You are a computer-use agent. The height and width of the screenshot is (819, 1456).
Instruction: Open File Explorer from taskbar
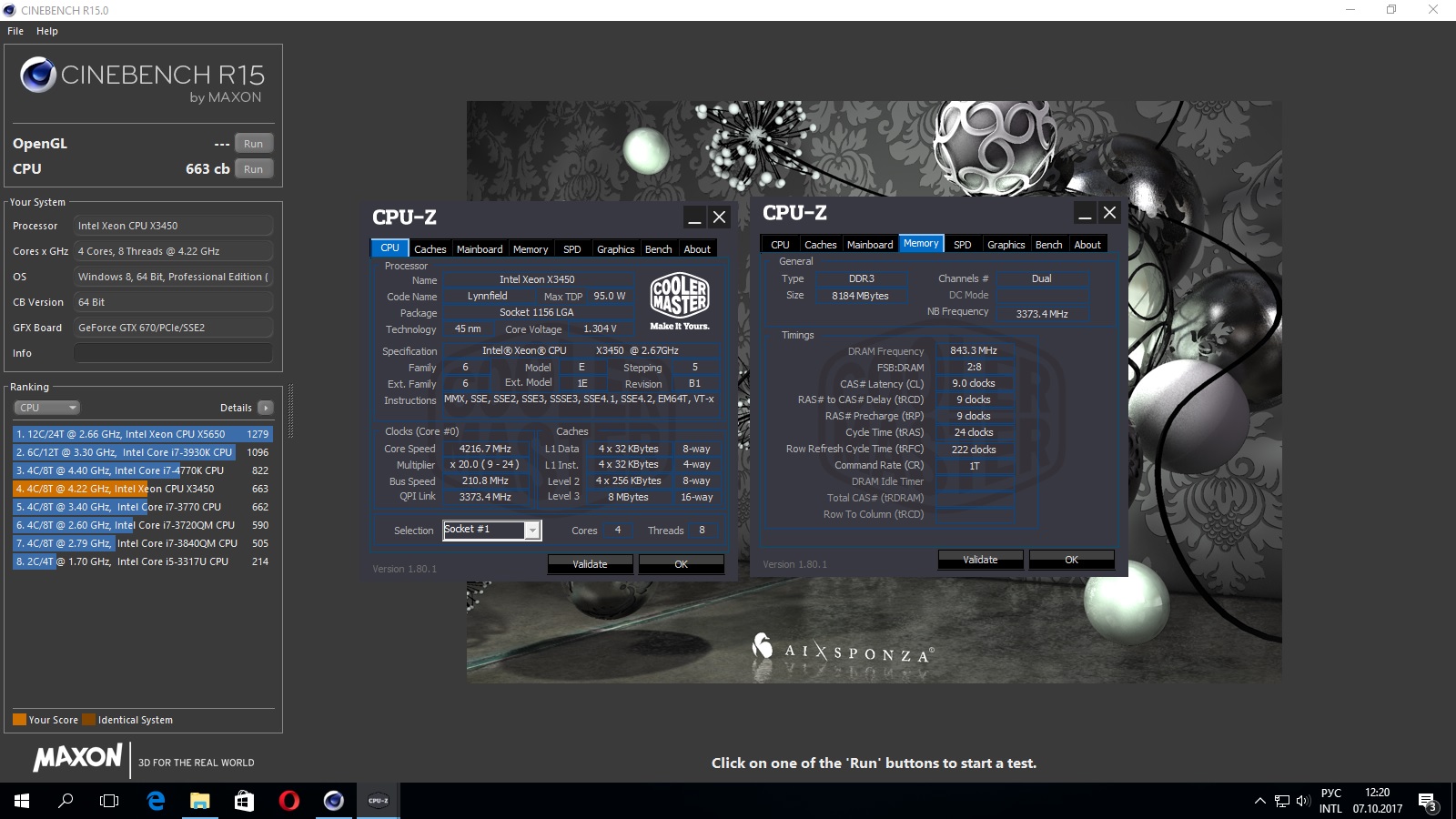coord(199,801)
